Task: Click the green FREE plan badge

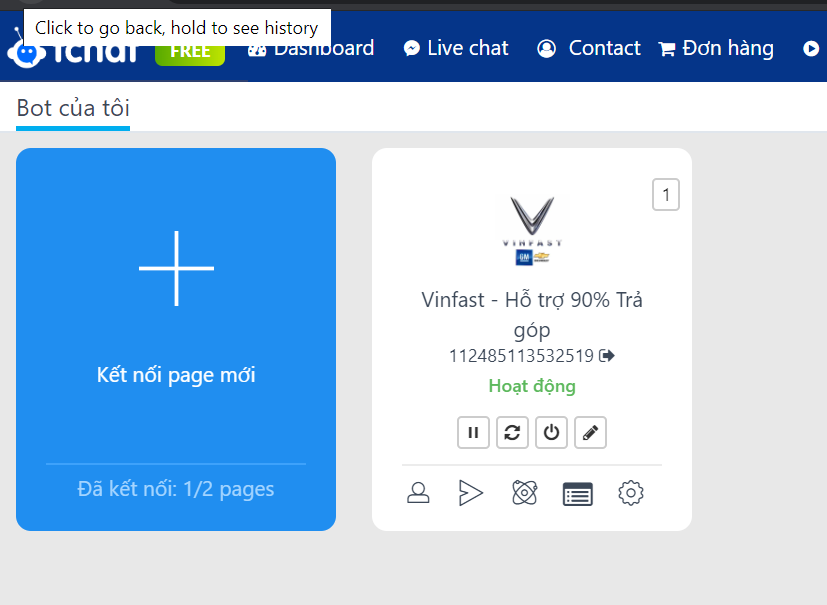Action: click(190, 51)
